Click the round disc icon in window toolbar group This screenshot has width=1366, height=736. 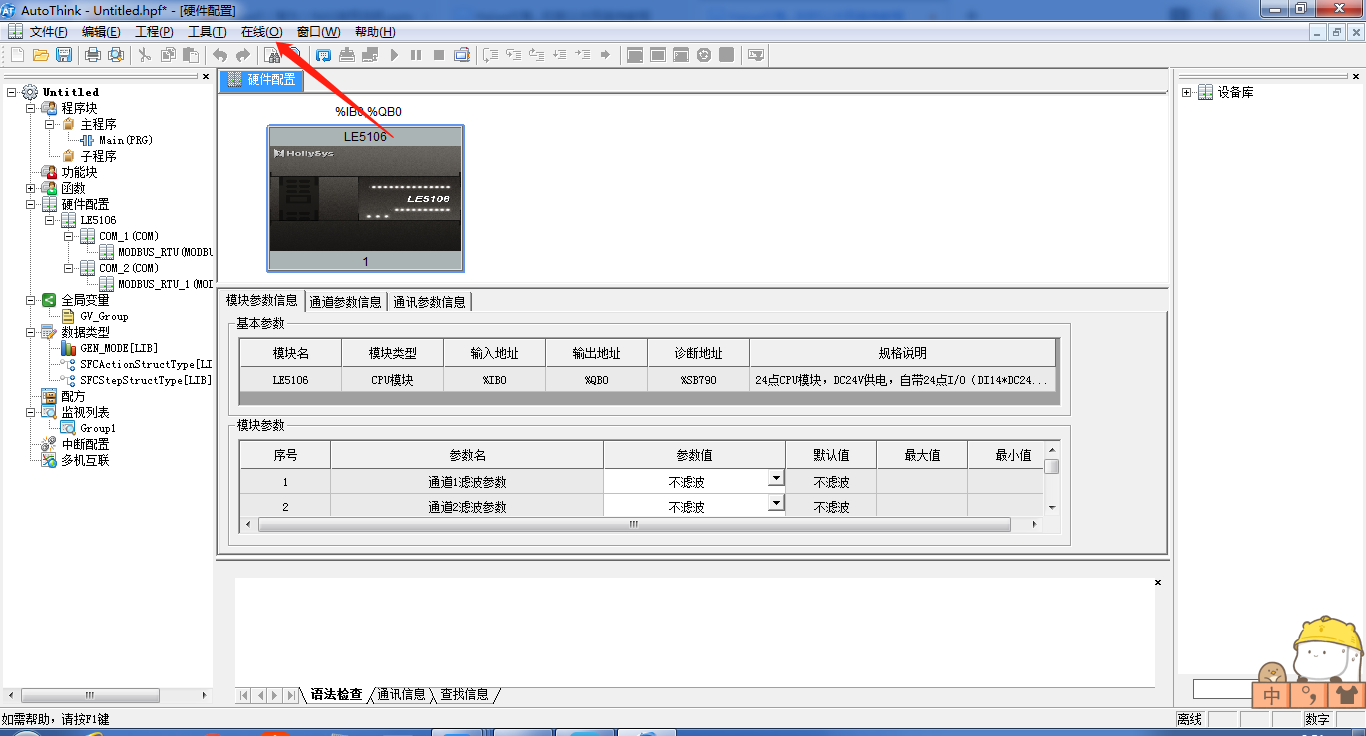click(704, 55)
